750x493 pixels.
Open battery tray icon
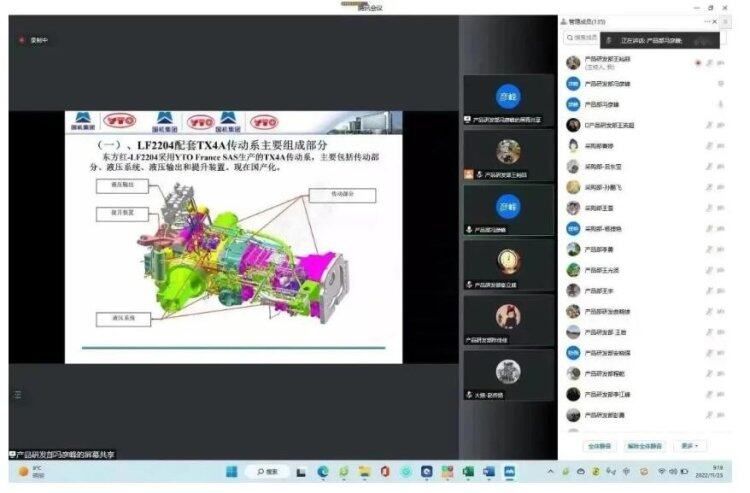684,471
